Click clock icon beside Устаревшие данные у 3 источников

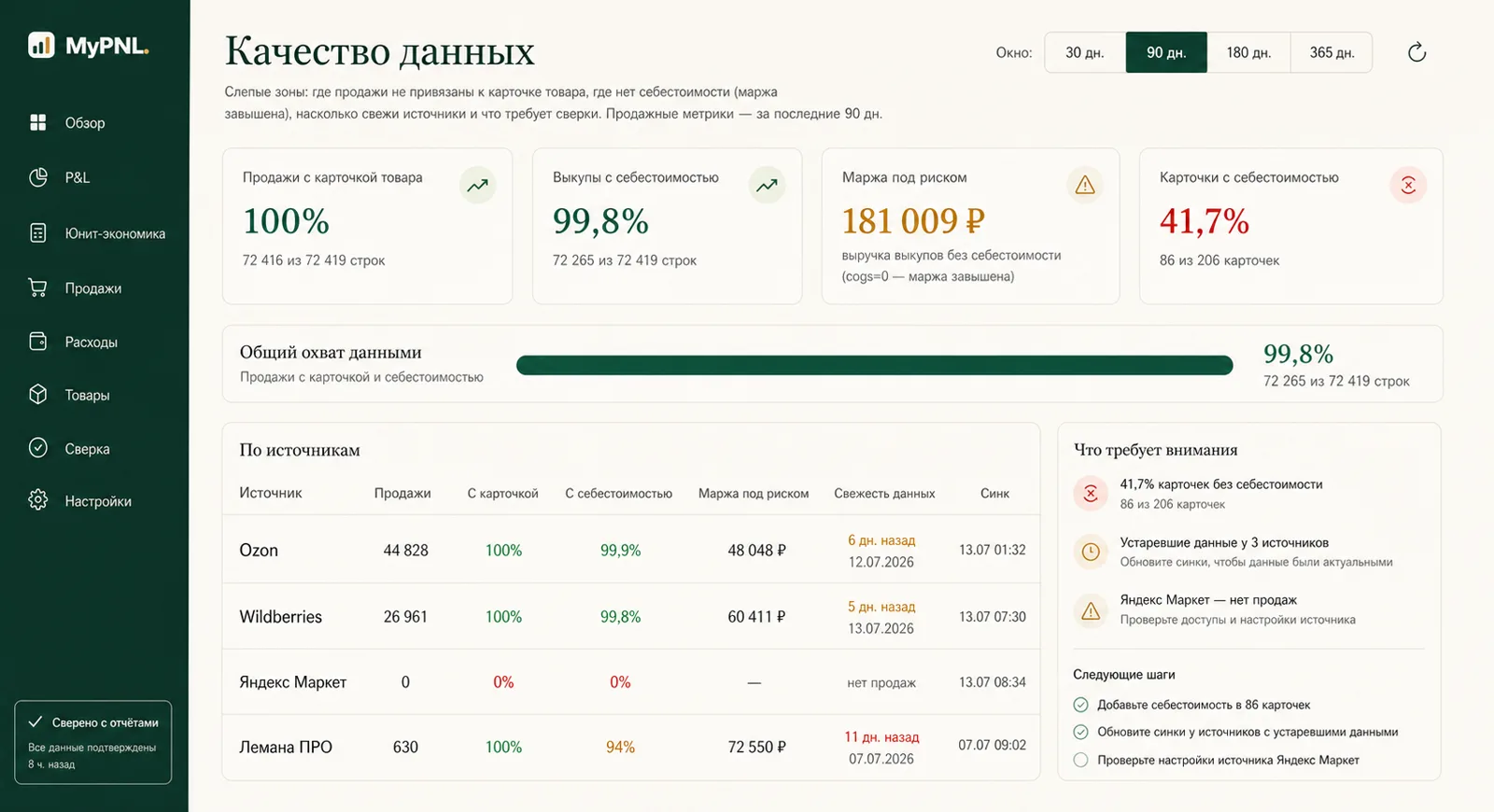1090,552
